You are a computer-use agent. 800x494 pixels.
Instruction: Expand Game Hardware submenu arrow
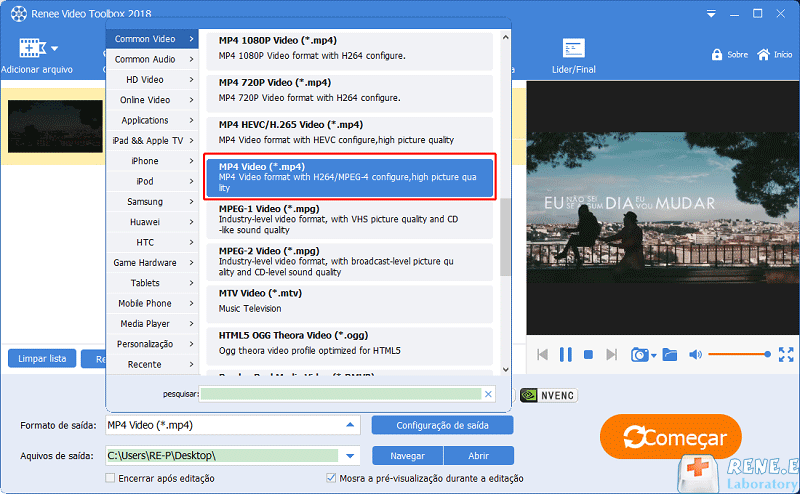(191, 263)
